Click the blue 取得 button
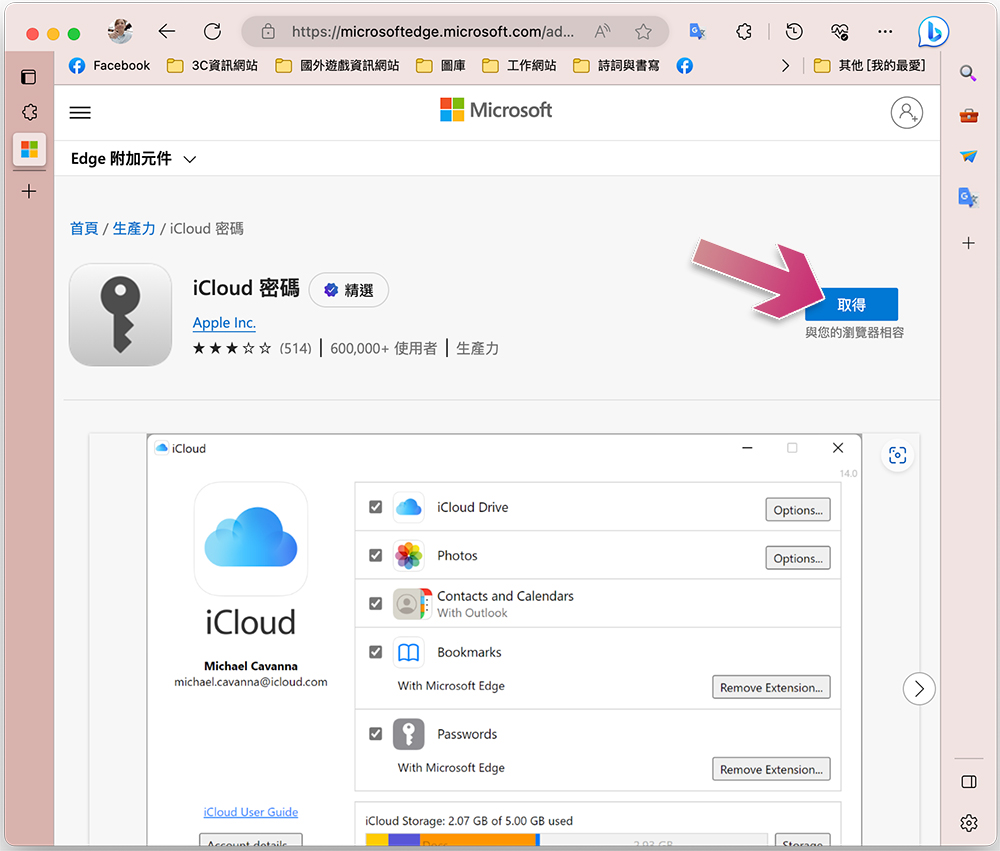 (851, 305)
